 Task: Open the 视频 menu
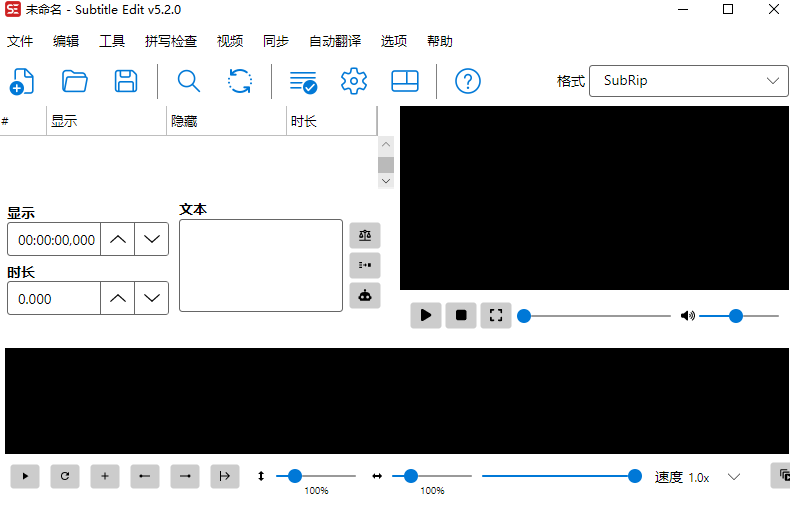(230, 41)
